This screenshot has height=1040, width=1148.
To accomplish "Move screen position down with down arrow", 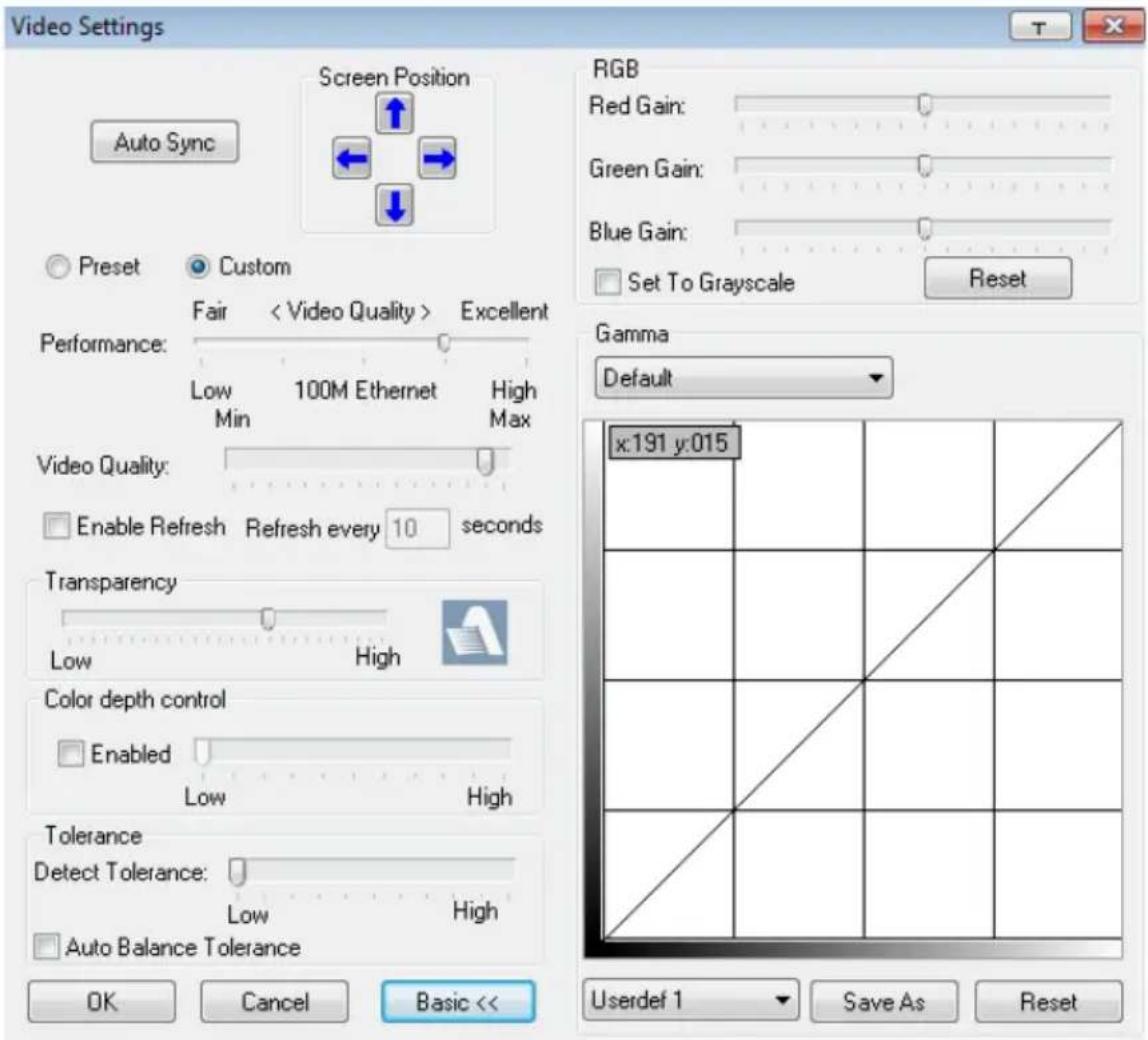I will (x=395, y=204).
